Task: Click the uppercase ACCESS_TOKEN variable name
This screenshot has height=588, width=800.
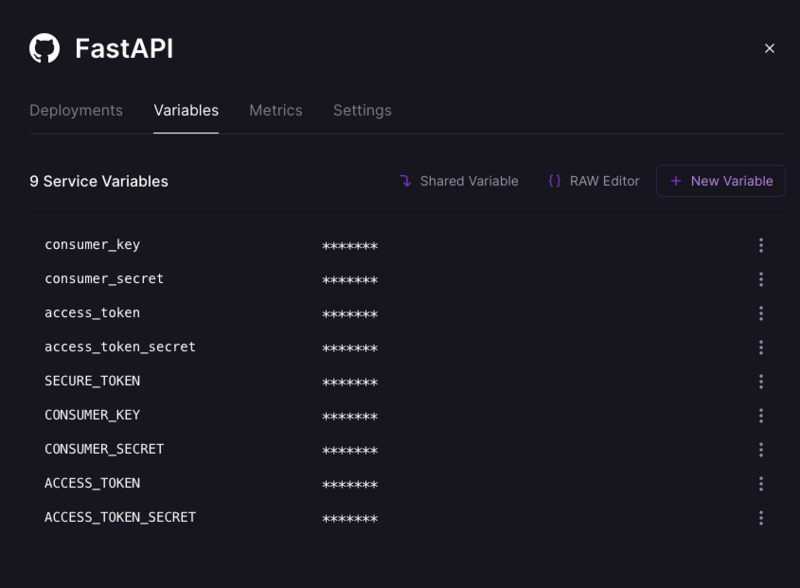Action: click(x=92, y=483)
